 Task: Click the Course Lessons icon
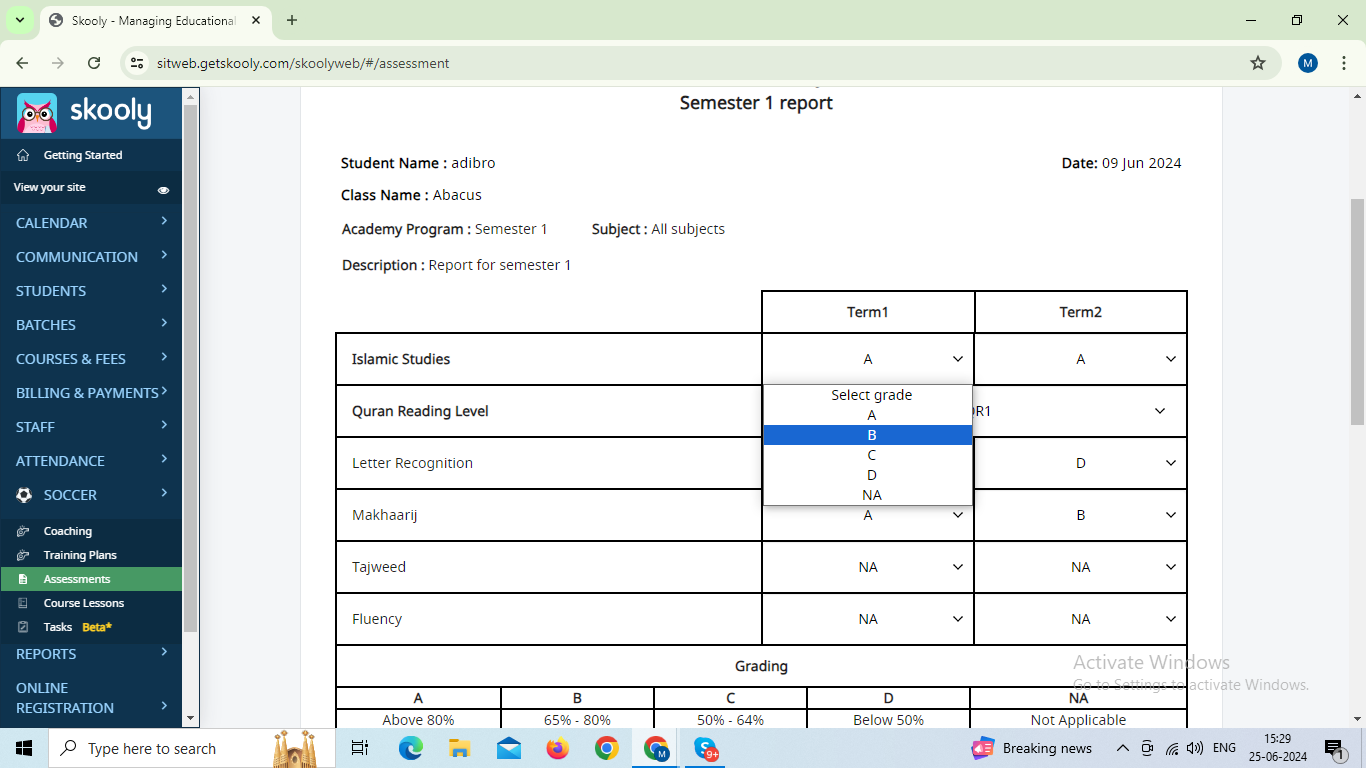click(23, 603)
